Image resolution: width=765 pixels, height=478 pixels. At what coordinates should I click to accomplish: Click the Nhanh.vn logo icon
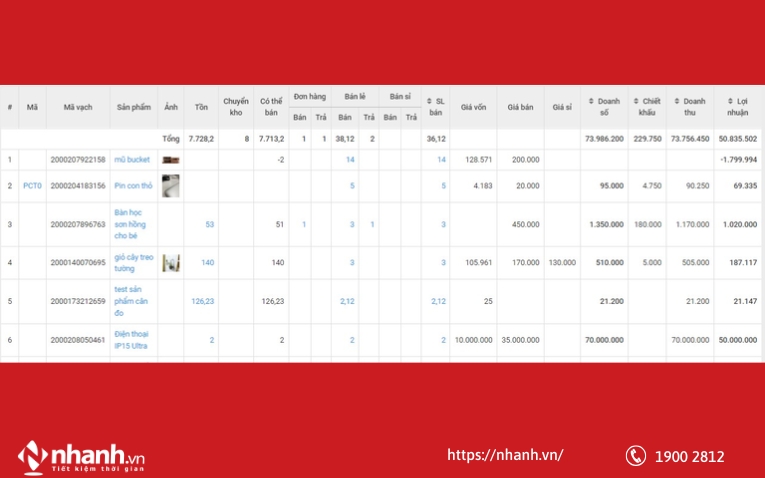pyautogui.click(x=33, y=456)
